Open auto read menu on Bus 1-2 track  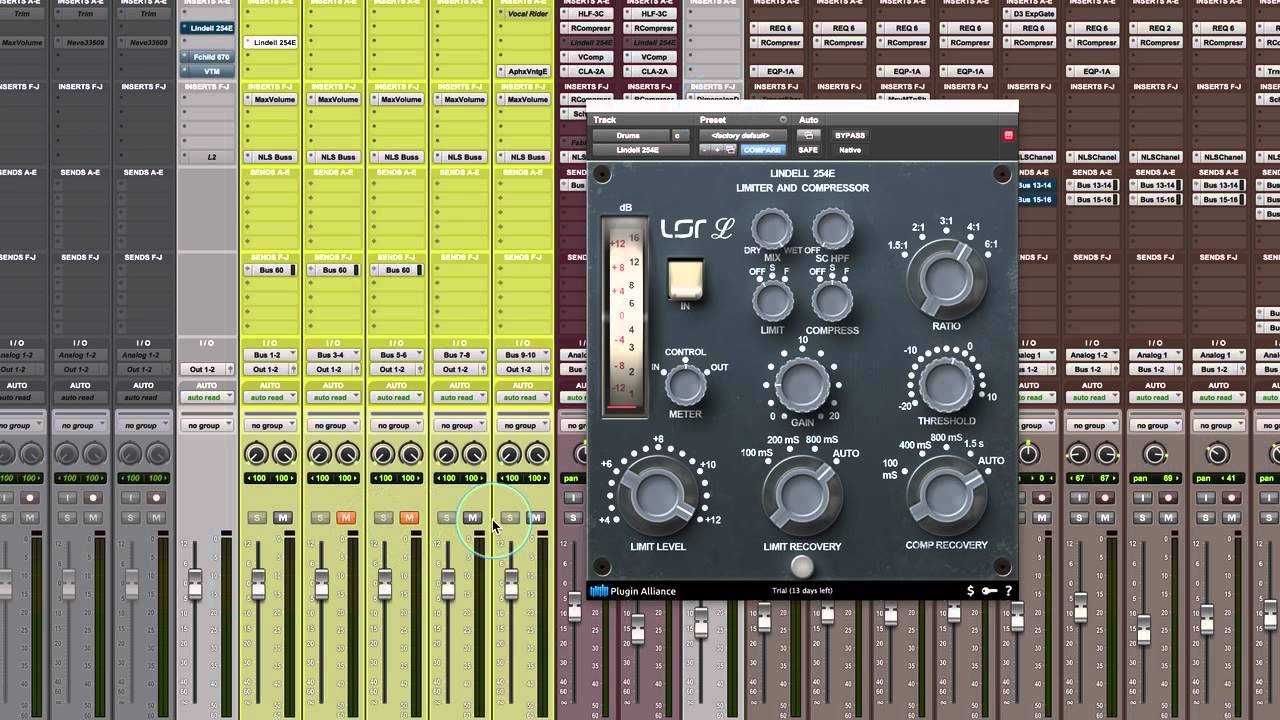[x=270, y=397]
